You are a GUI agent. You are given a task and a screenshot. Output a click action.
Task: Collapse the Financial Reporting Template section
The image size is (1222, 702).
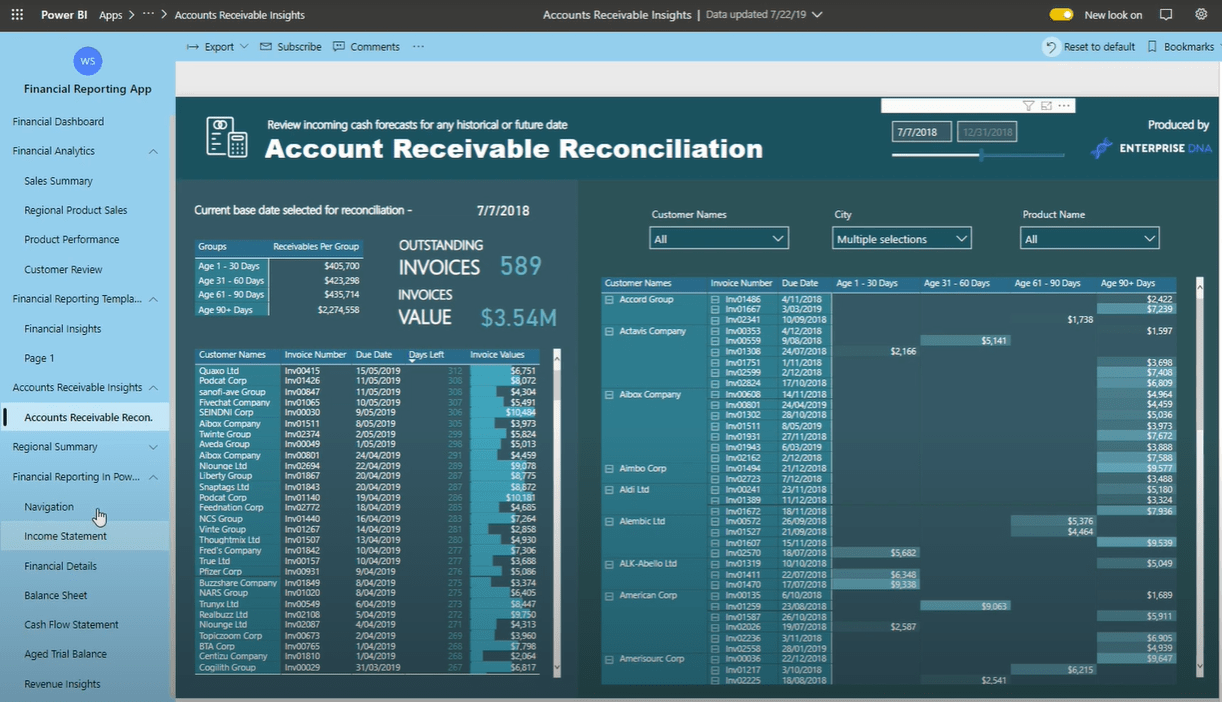click(153, 299)
